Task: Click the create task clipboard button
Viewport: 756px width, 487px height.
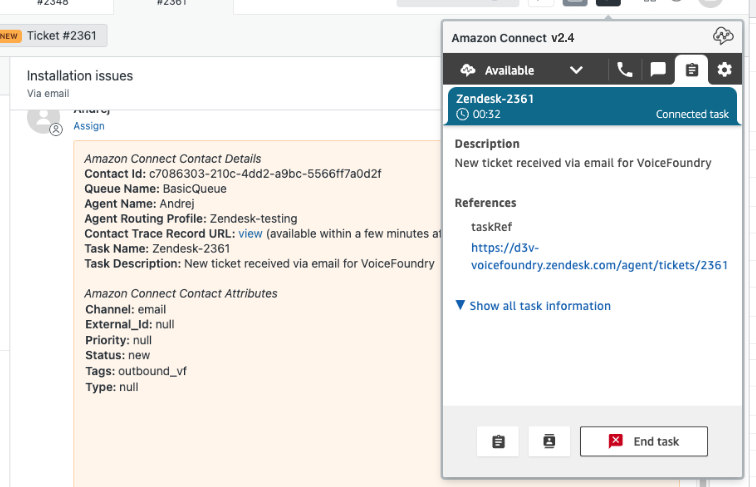Action: pyautogui.click(x=498, y=441)
